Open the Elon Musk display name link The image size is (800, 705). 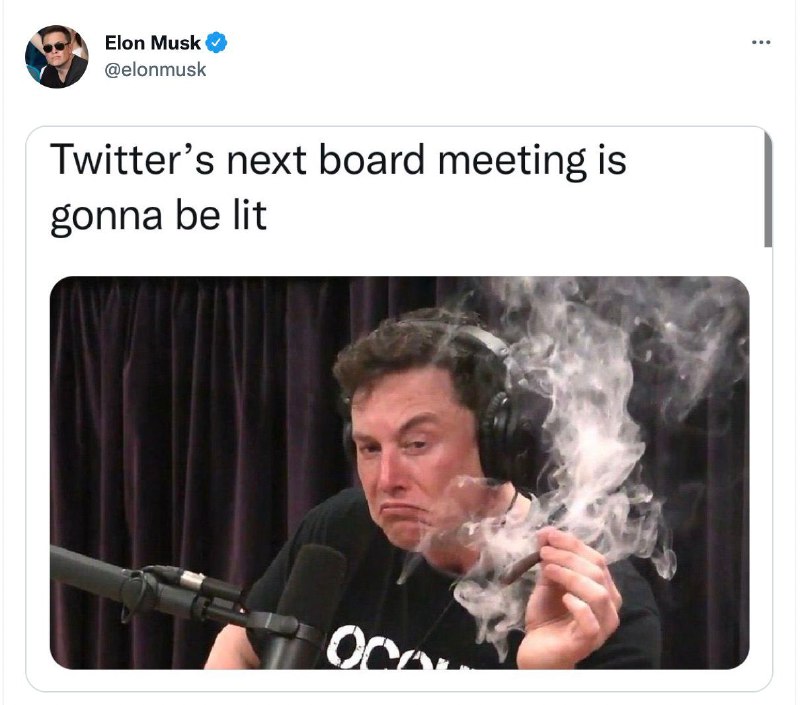(x=153, y=43)
